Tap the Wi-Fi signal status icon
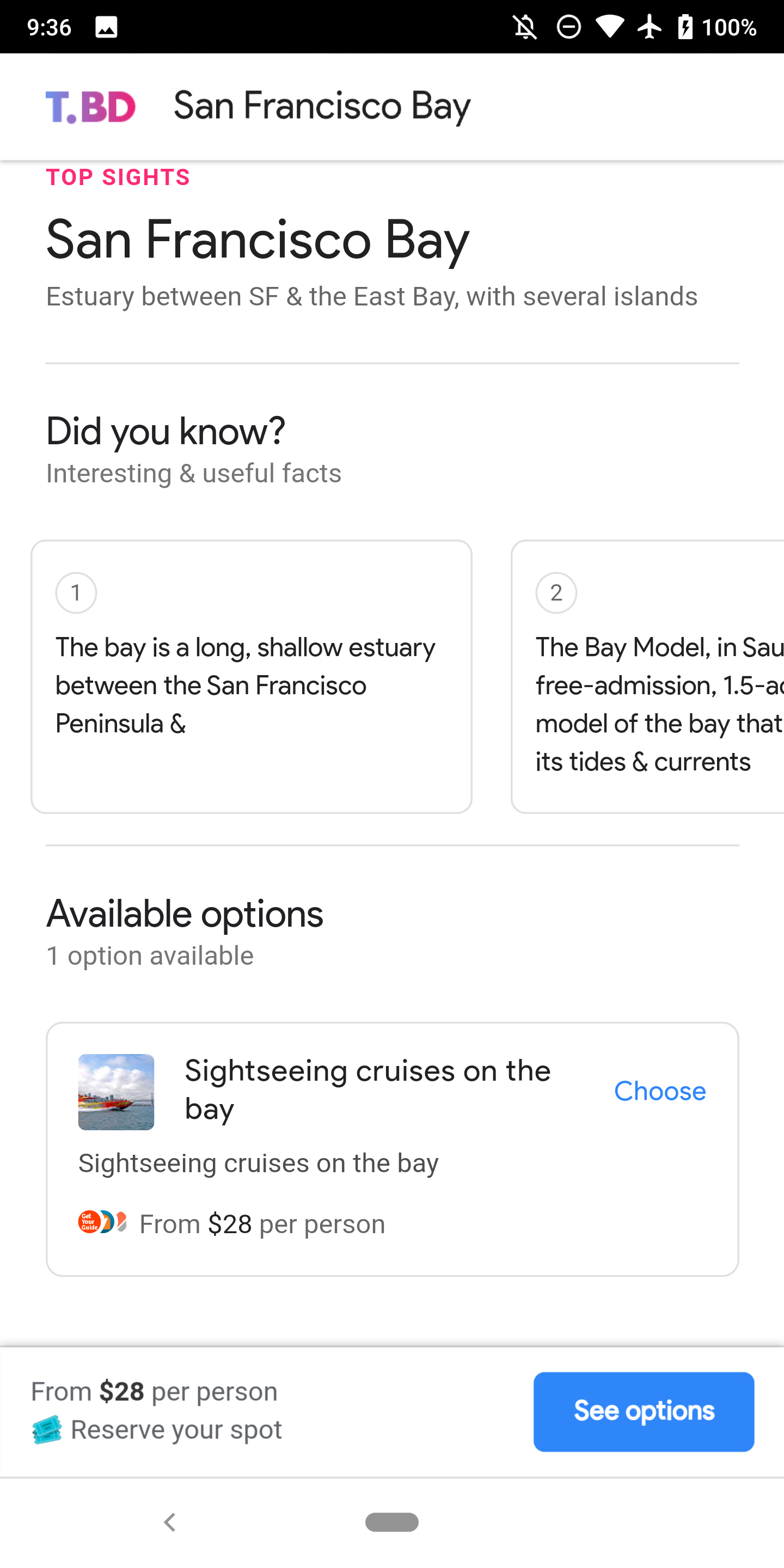This screenshot has width=784, height=1568. pyautogui.click(x=609, y=27)
